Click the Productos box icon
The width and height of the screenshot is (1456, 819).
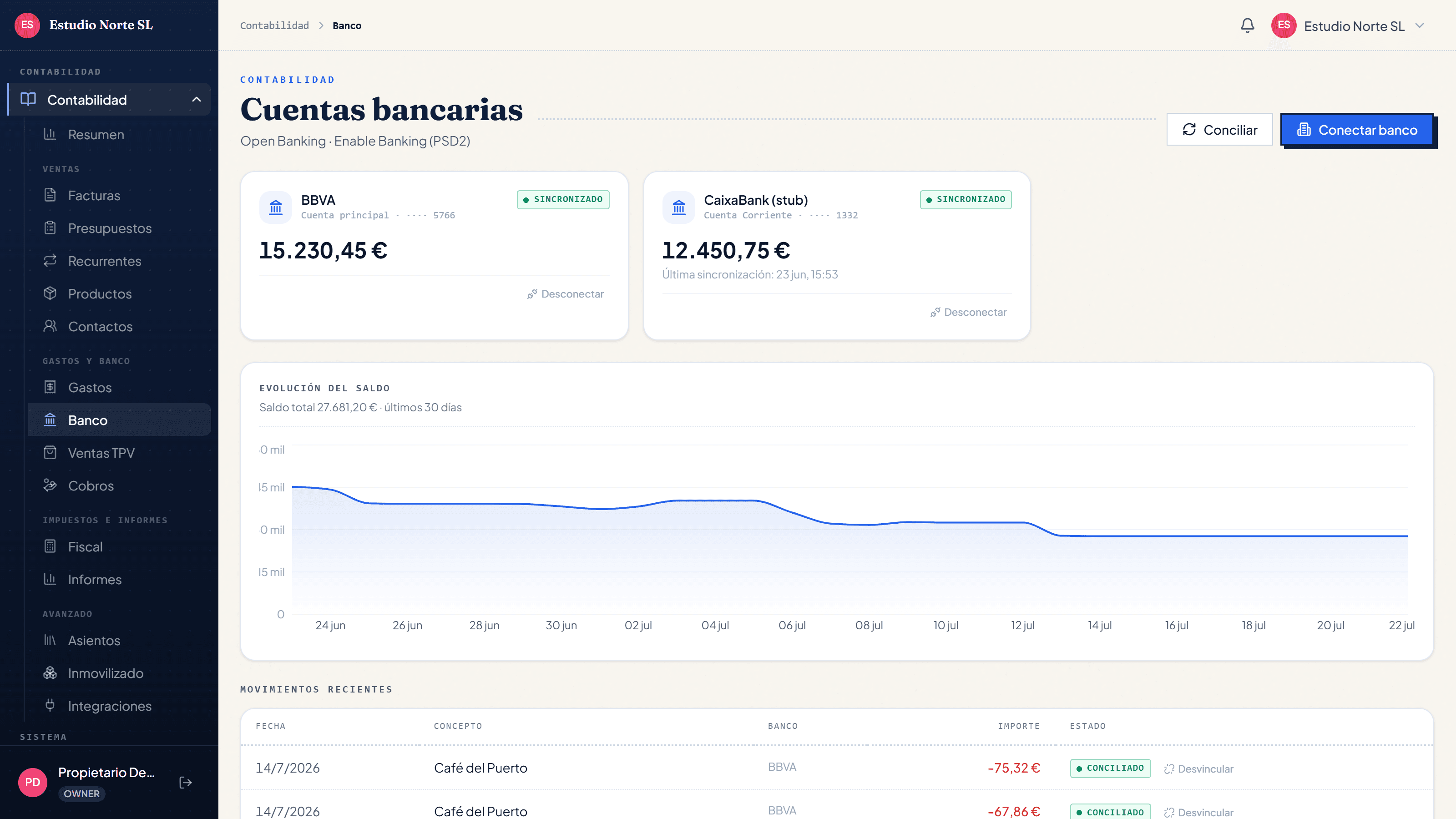pos(50,293)
